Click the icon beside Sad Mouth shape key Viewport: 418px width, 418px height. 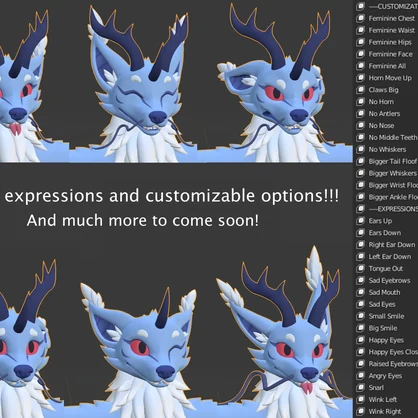[x=360, y=292]
